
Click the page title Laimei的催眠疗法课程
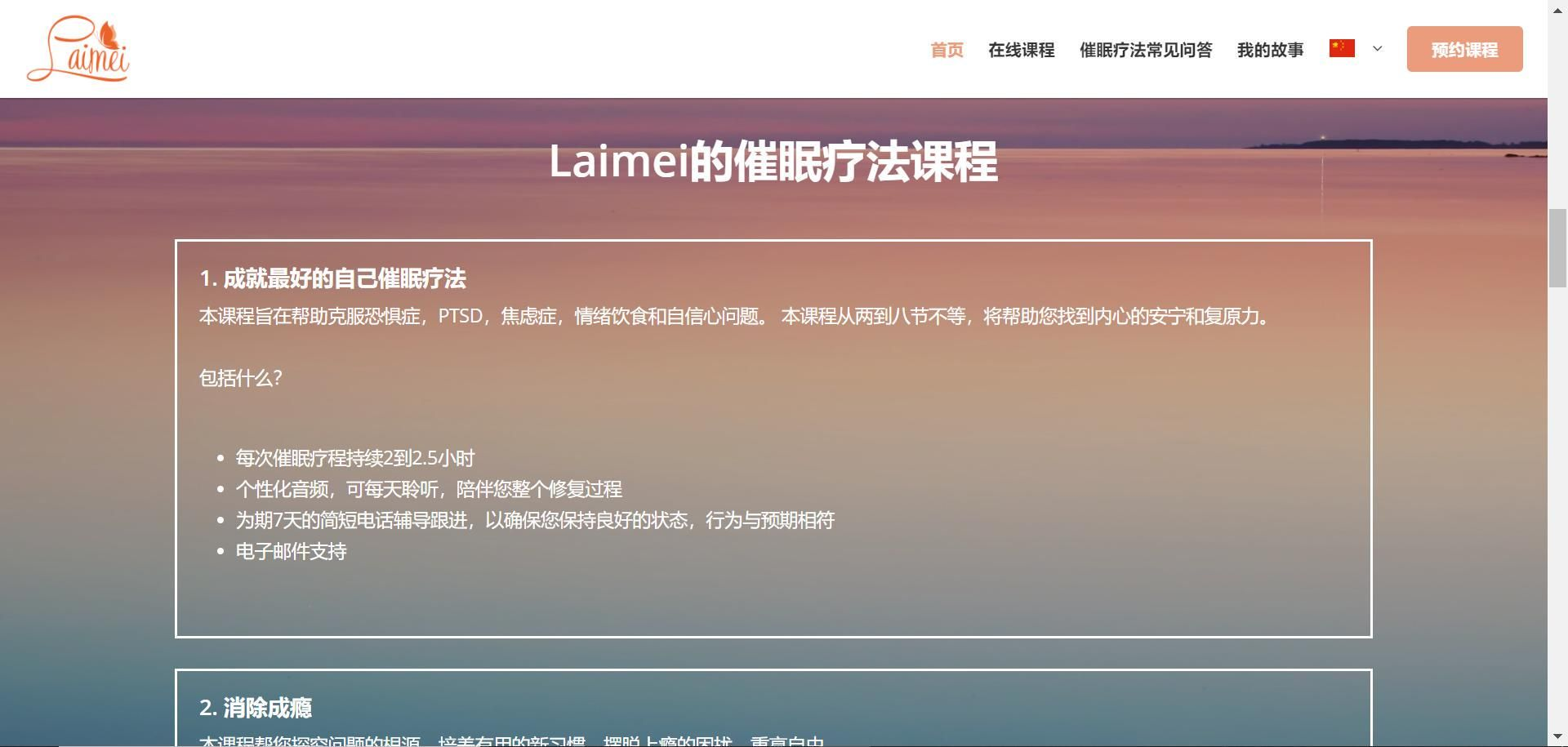point(774,163)
